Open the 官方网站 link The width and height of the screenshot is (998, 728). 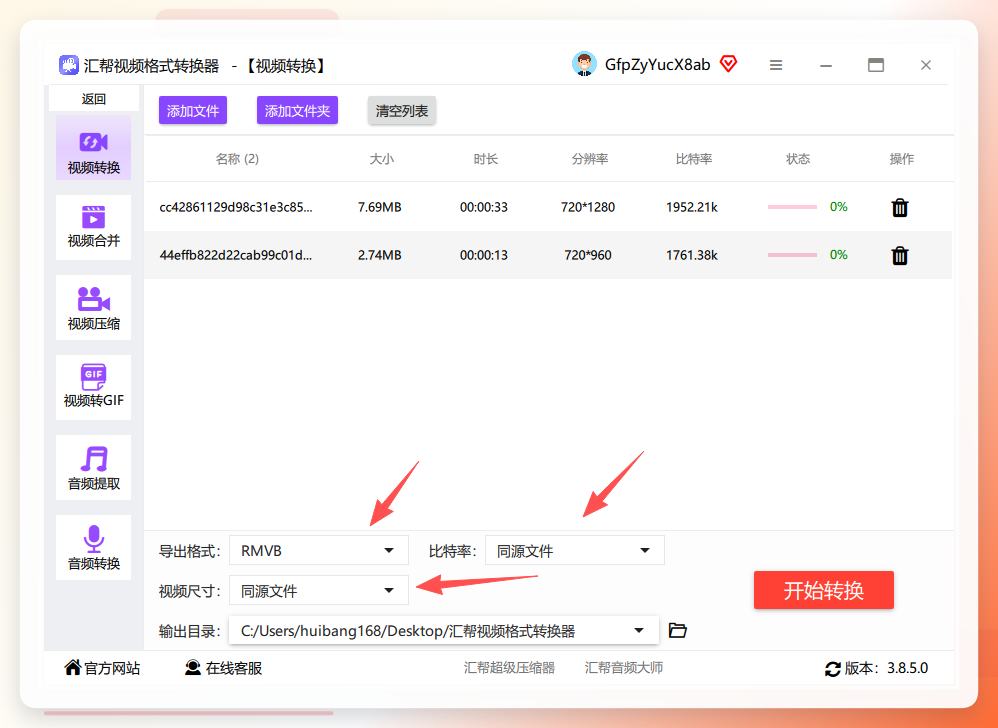[112, 668]
